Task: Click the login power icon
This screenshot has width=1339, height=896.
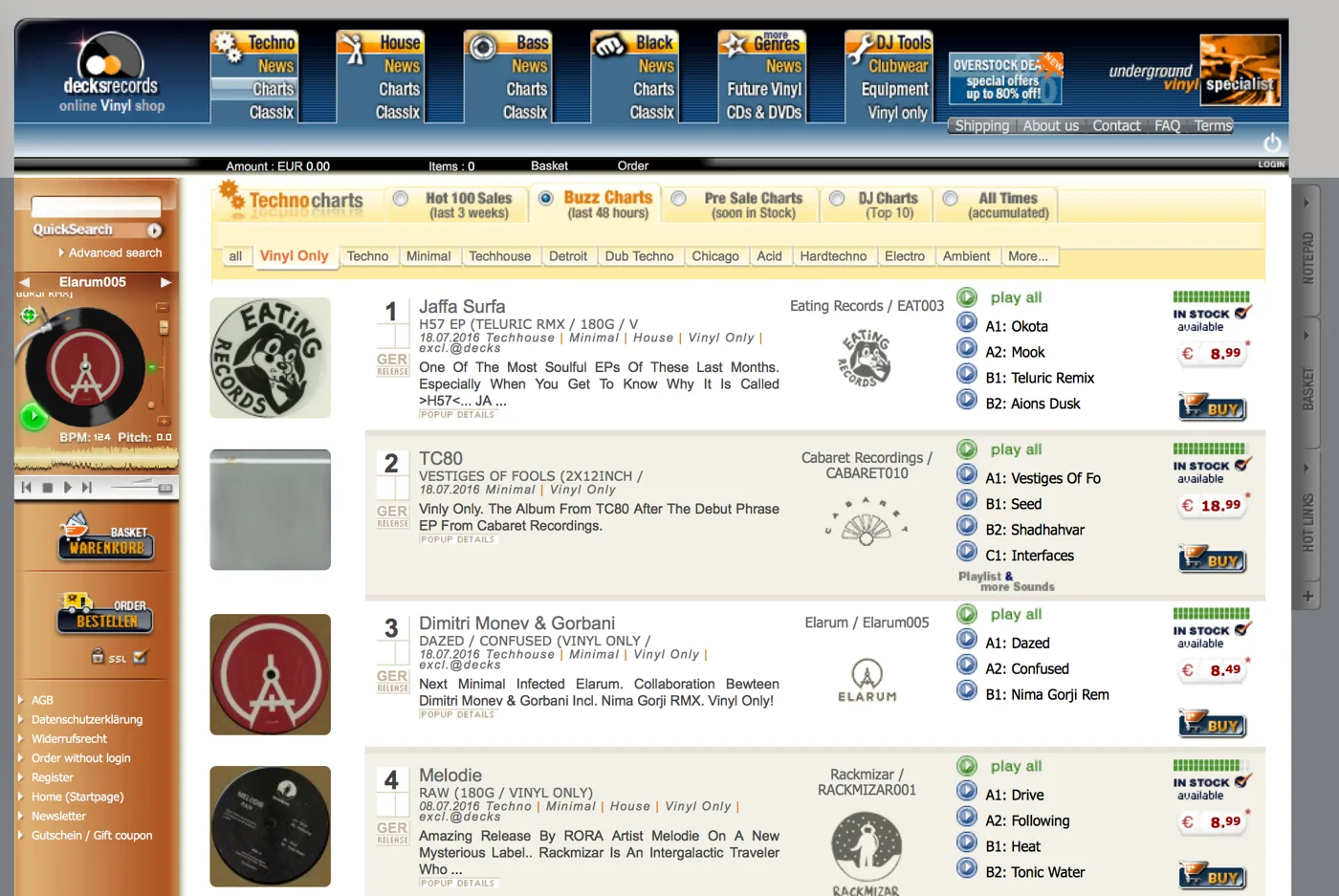Action: (1272, 143)
